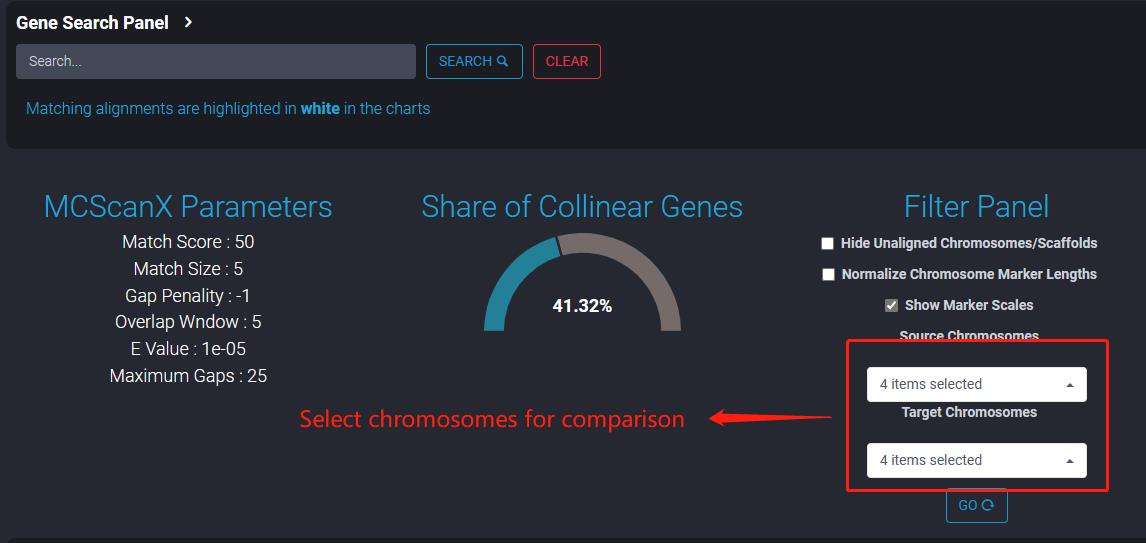Open Target Chromosomes 4 items selected dropdown

[x=976, y=460]
